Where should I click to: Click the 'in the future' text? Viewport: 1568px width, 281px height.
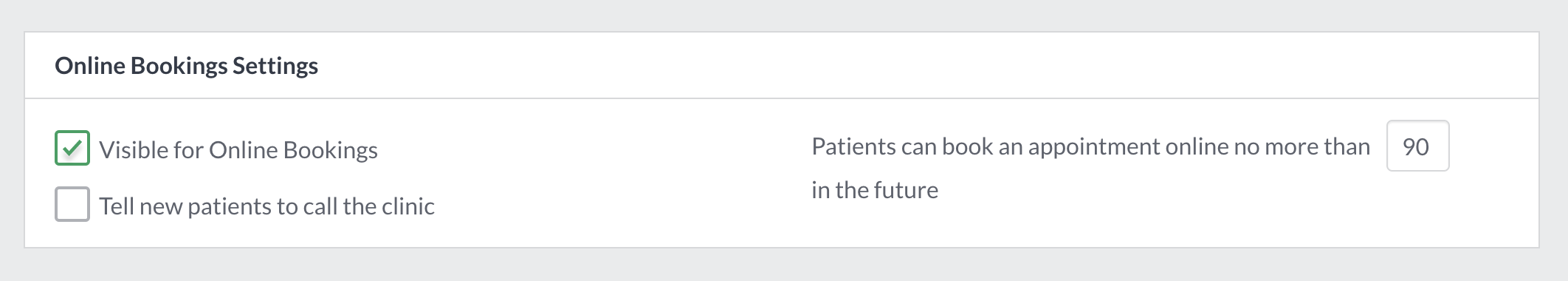pyautogui.click(x=875, y=190)
